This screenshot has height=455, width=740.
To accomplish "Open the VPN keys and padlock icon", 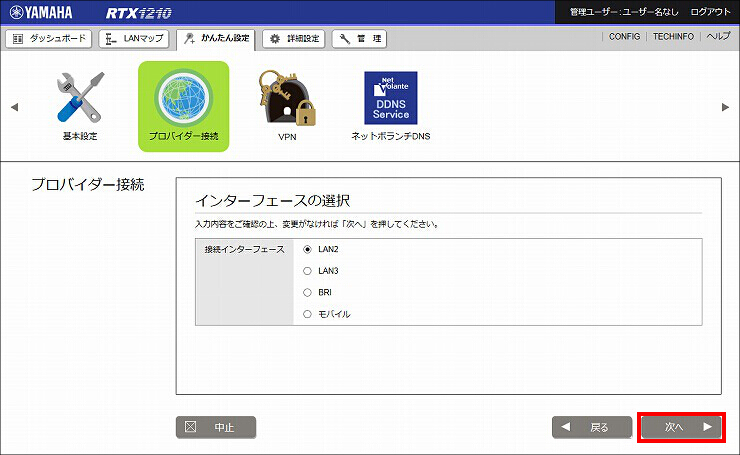I will click(x=287, y=98).
